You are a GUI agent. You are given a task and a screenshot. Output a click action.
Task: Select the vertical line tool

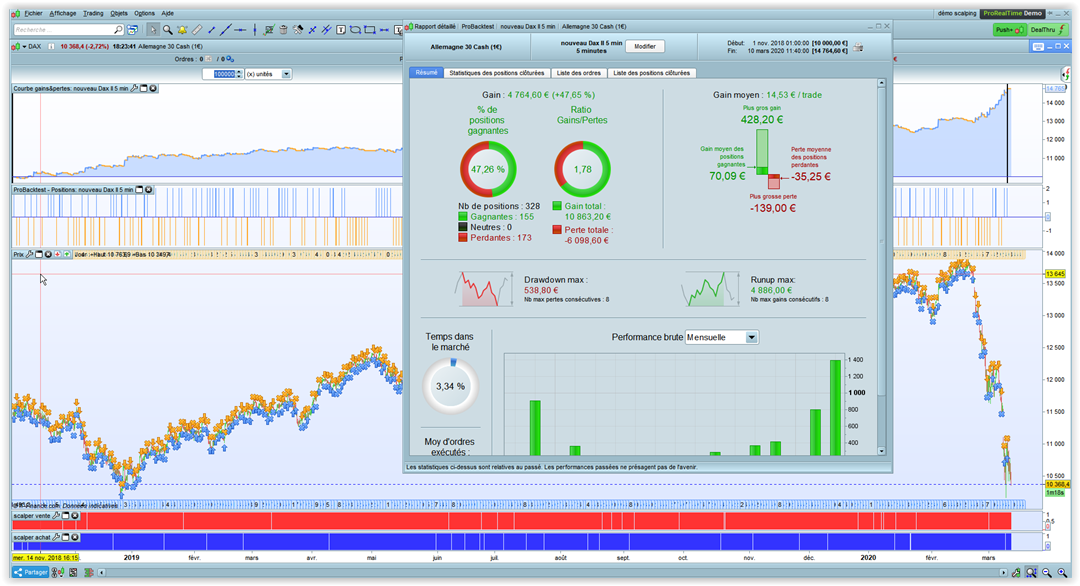pos(255,30)
